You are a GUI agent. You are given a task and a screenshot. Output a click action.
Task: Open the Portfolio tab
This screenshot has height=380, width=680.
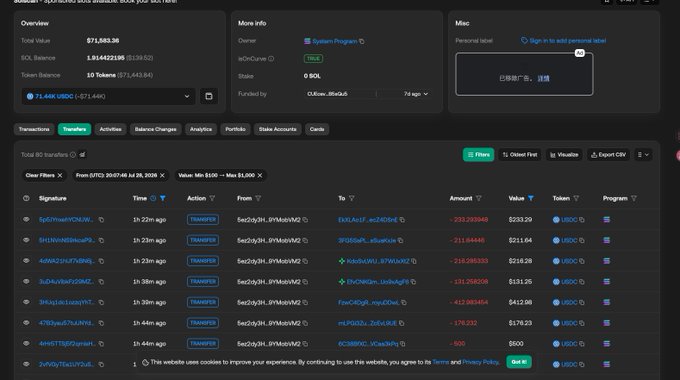coord(235,129)
